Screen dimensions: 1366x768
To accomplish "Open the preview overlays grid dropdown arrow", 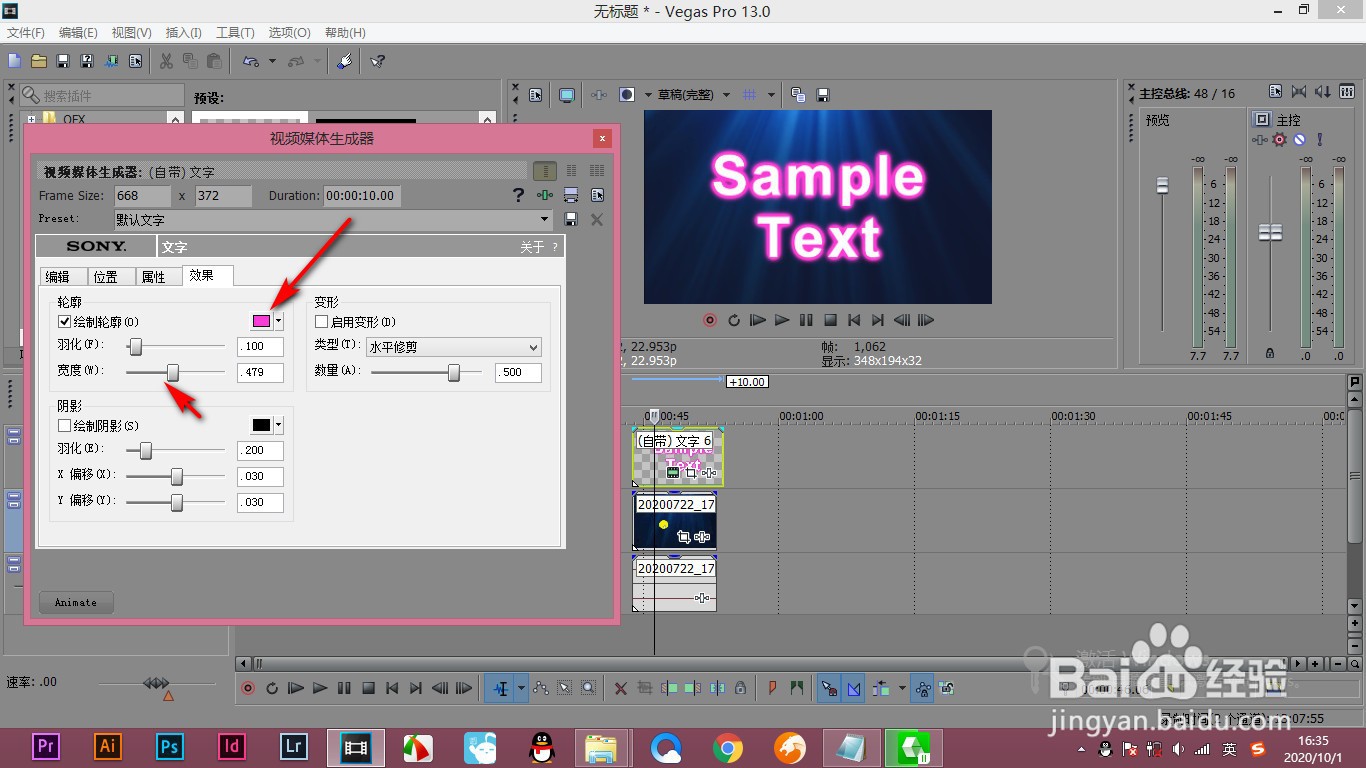I will point(771,95).
